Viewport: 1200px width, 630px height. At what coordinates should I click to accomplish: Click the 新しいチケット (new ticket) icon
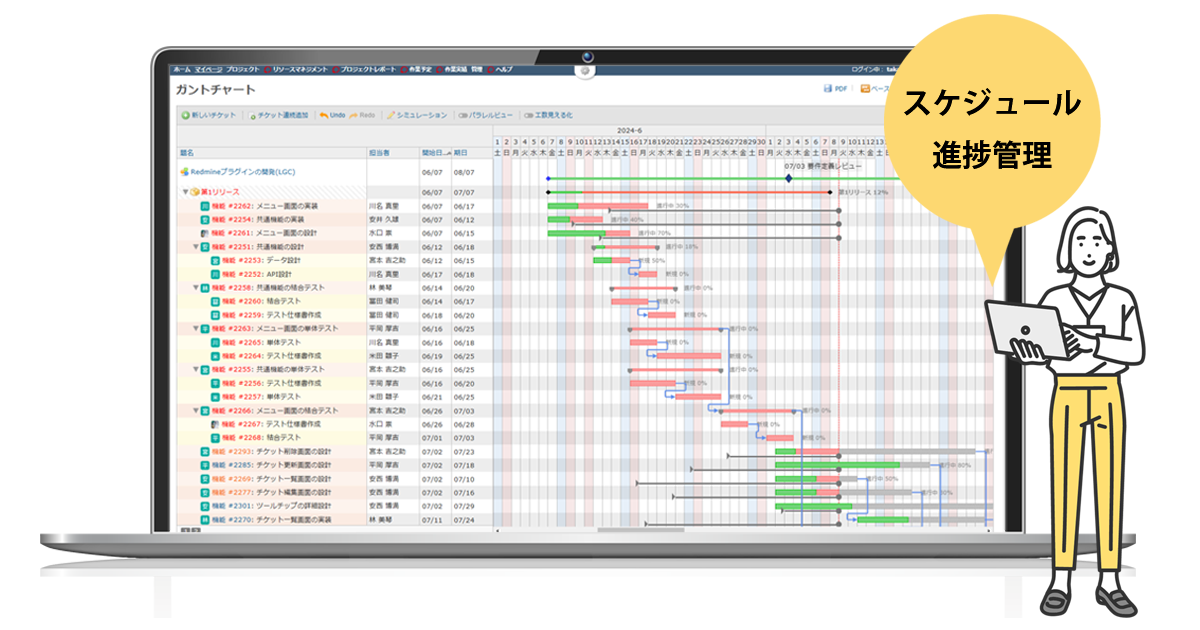[185, 115]
